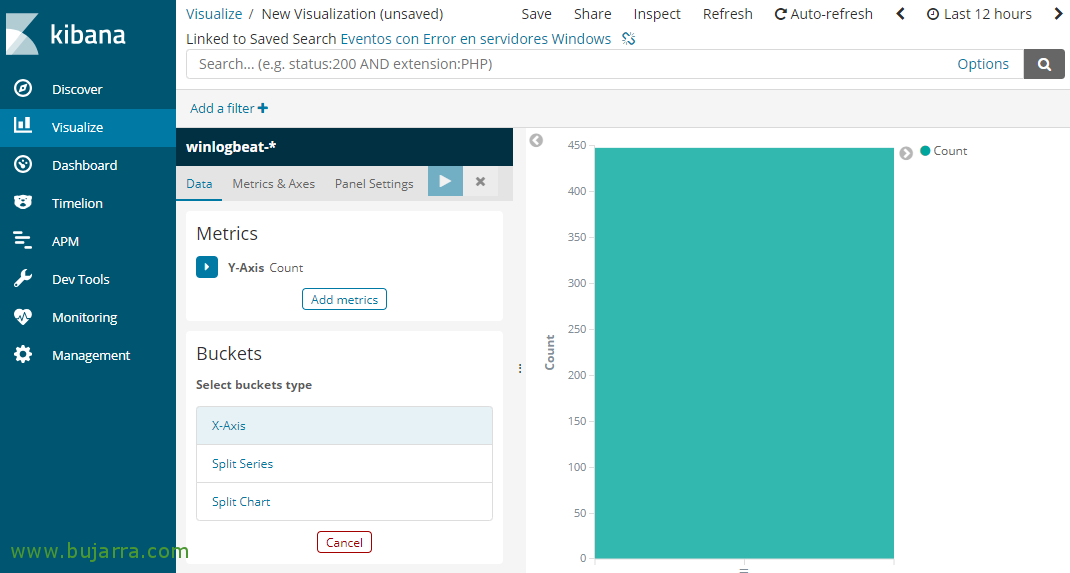Open Monitoring heartbeat icon

click(x=23, y=317)
